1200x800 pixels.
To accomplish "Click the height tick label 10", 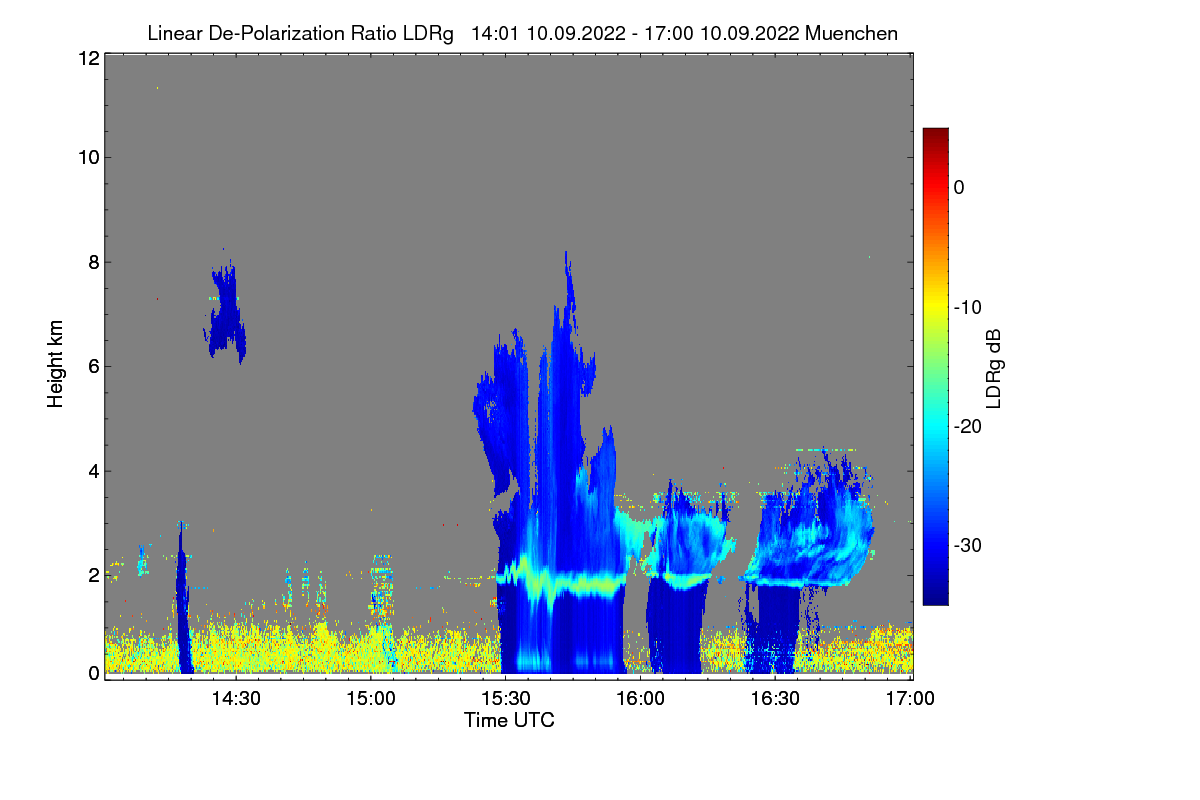I will (87, 157).
